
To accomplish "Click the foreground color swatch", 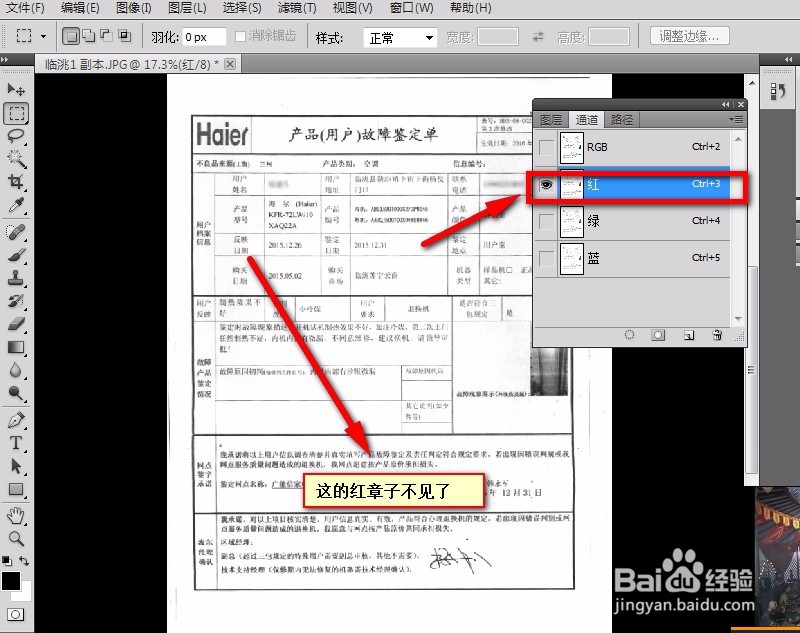I will click(9, 580).
